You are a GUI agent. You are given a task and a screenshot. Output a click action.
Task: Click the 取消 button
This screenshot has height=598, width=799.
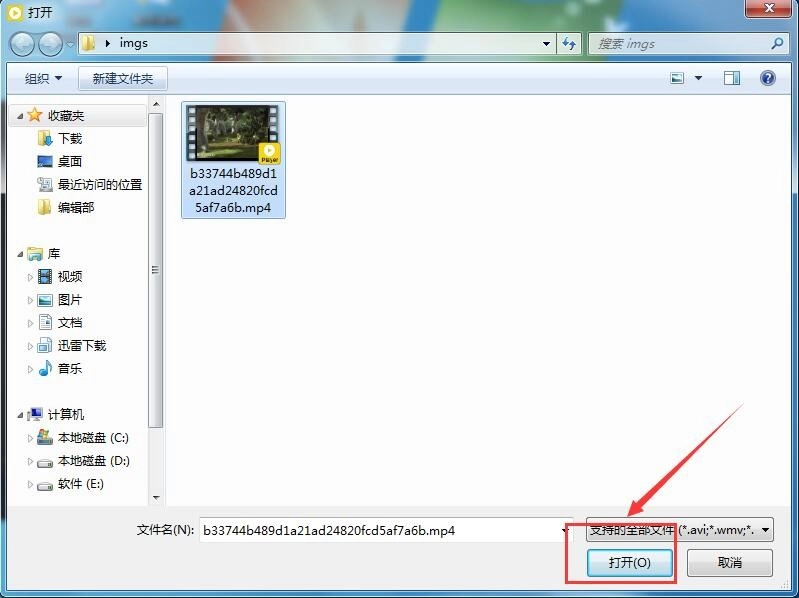pyautogui.click(x=730, y=563)
